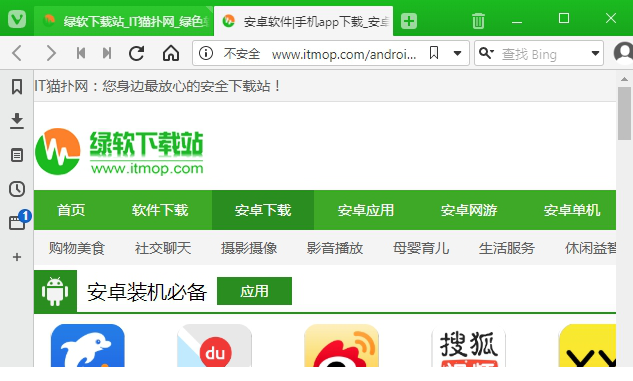Go back one page
The height and width of the screenshot is (381, 633).
(x=17, y=53)
